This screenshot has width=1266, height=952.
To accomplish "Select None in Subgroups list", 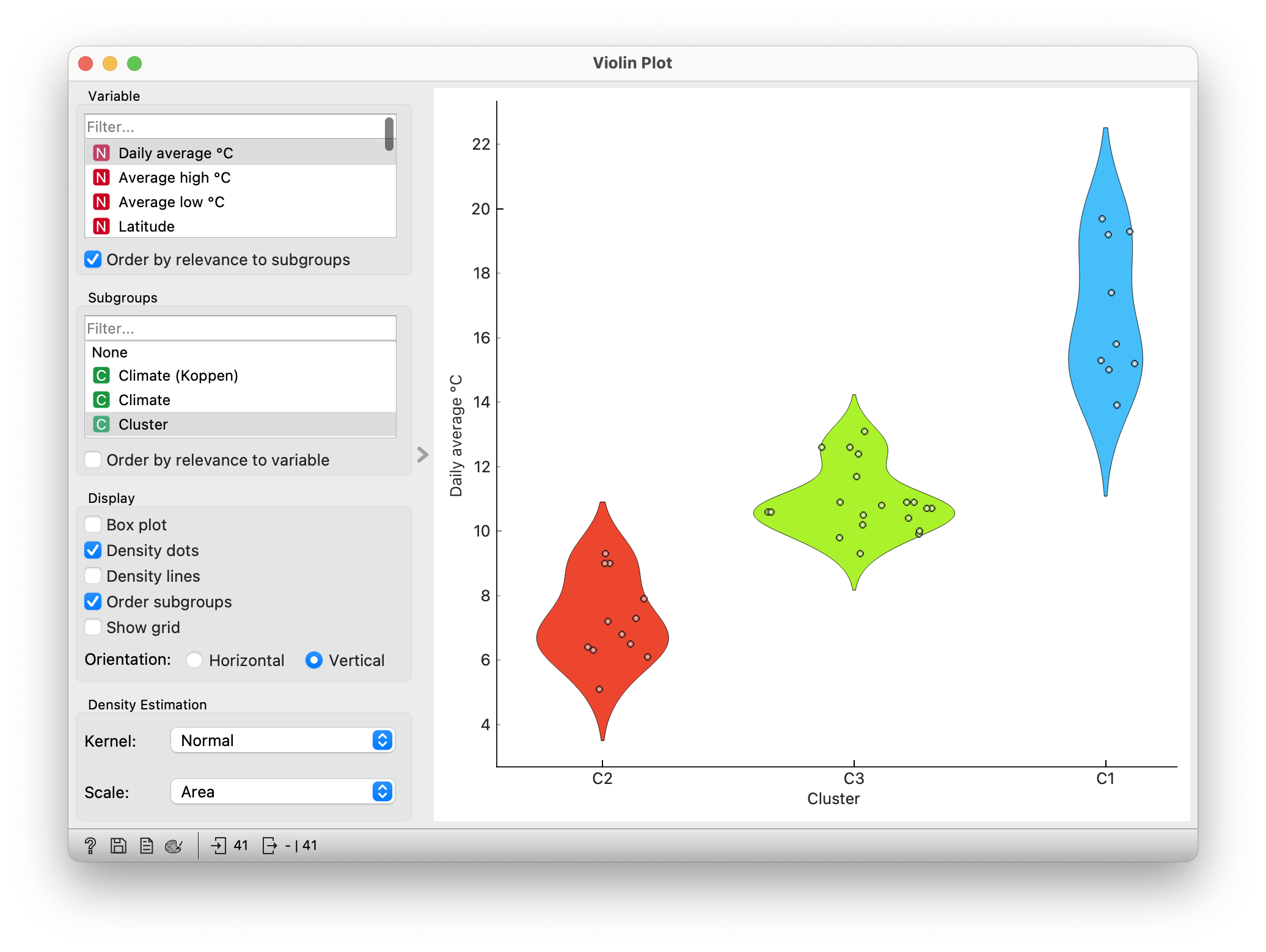I will pyautogui.click(x=110, y=353).
